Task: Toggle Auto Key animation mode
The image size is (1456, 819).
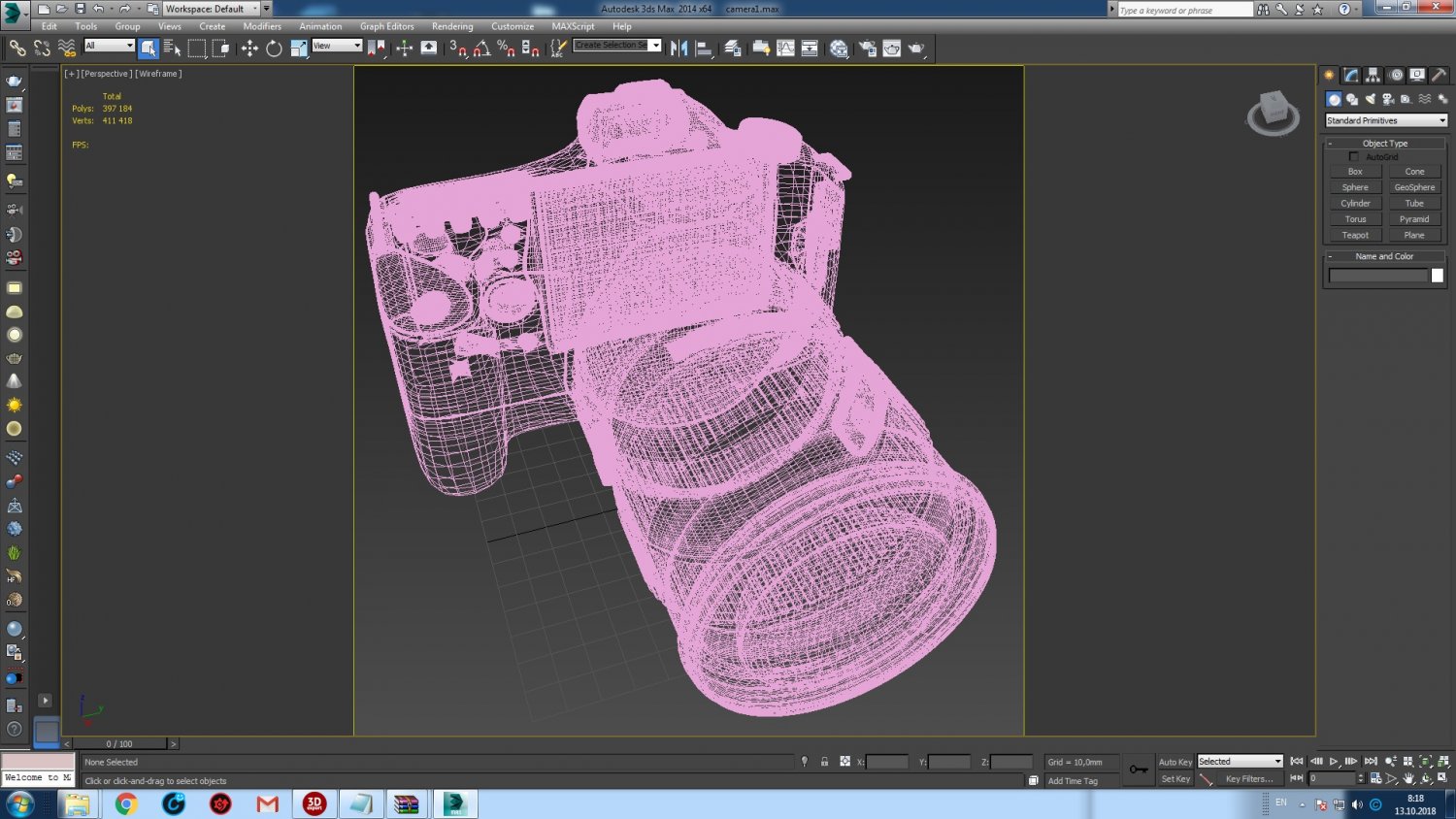Action: click(x=1174, y=762)
